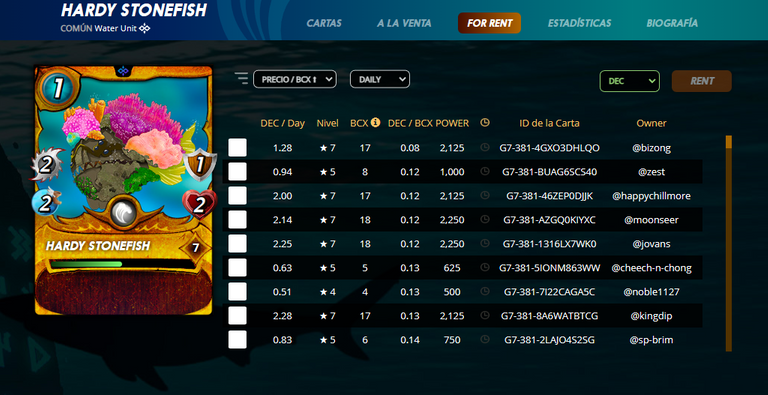Click the clock icon in @happychillmore row
The width and height of the screenshot is (768, 395).
pyautogui.click(x=484, y=196)
